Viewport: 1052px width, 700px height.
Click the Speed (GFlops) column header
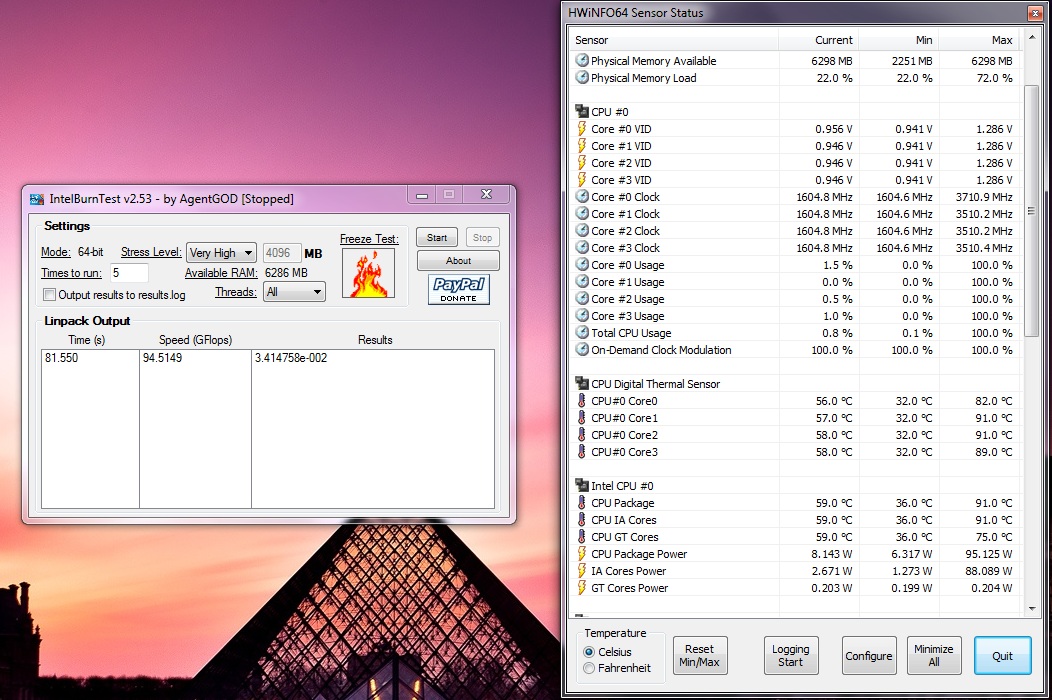point(195,340)
